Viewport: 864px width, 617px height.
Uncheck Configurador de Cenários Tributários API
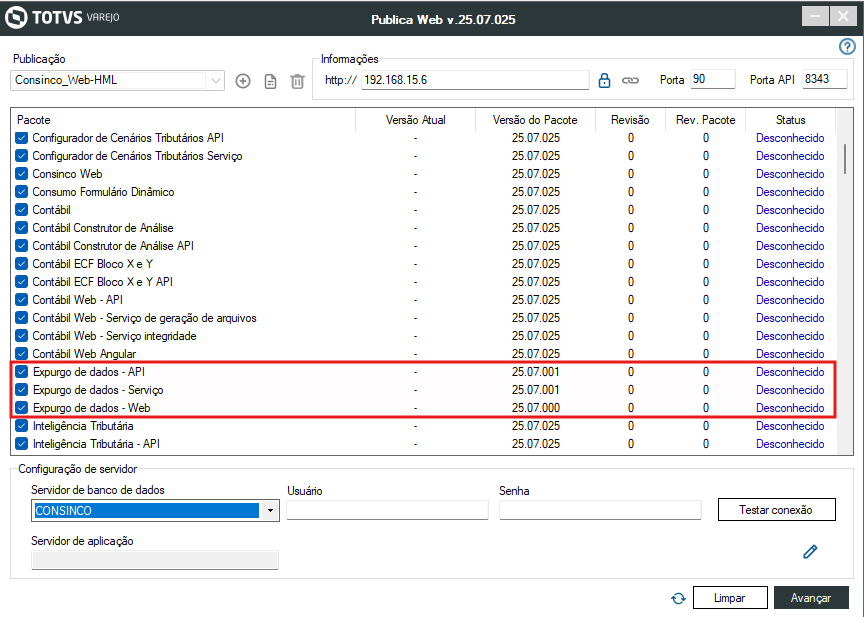tap(21, 138)
